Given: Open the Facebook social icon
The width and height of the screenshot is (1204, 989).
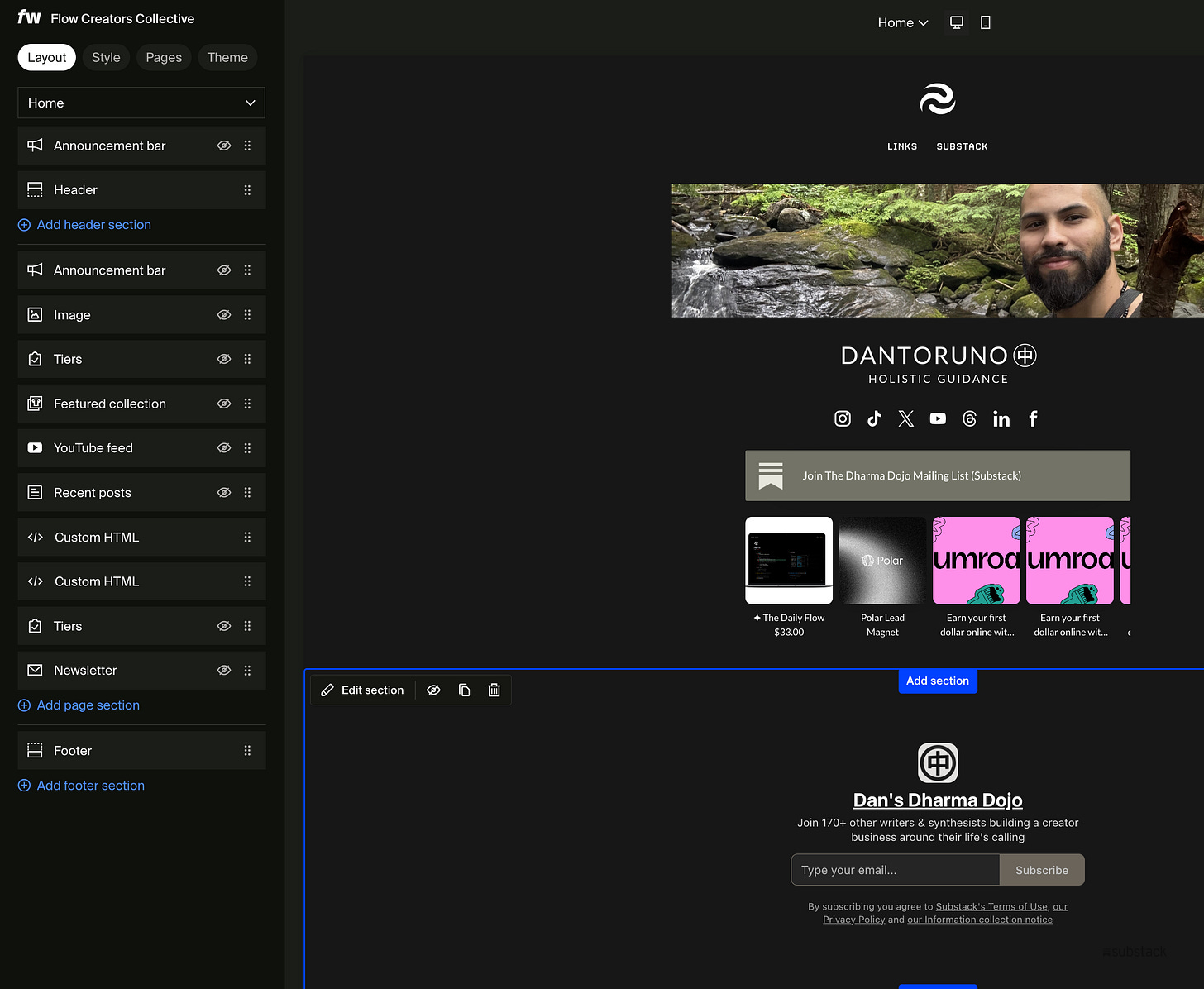Looking at the screenshot, I should [1033, 418].
